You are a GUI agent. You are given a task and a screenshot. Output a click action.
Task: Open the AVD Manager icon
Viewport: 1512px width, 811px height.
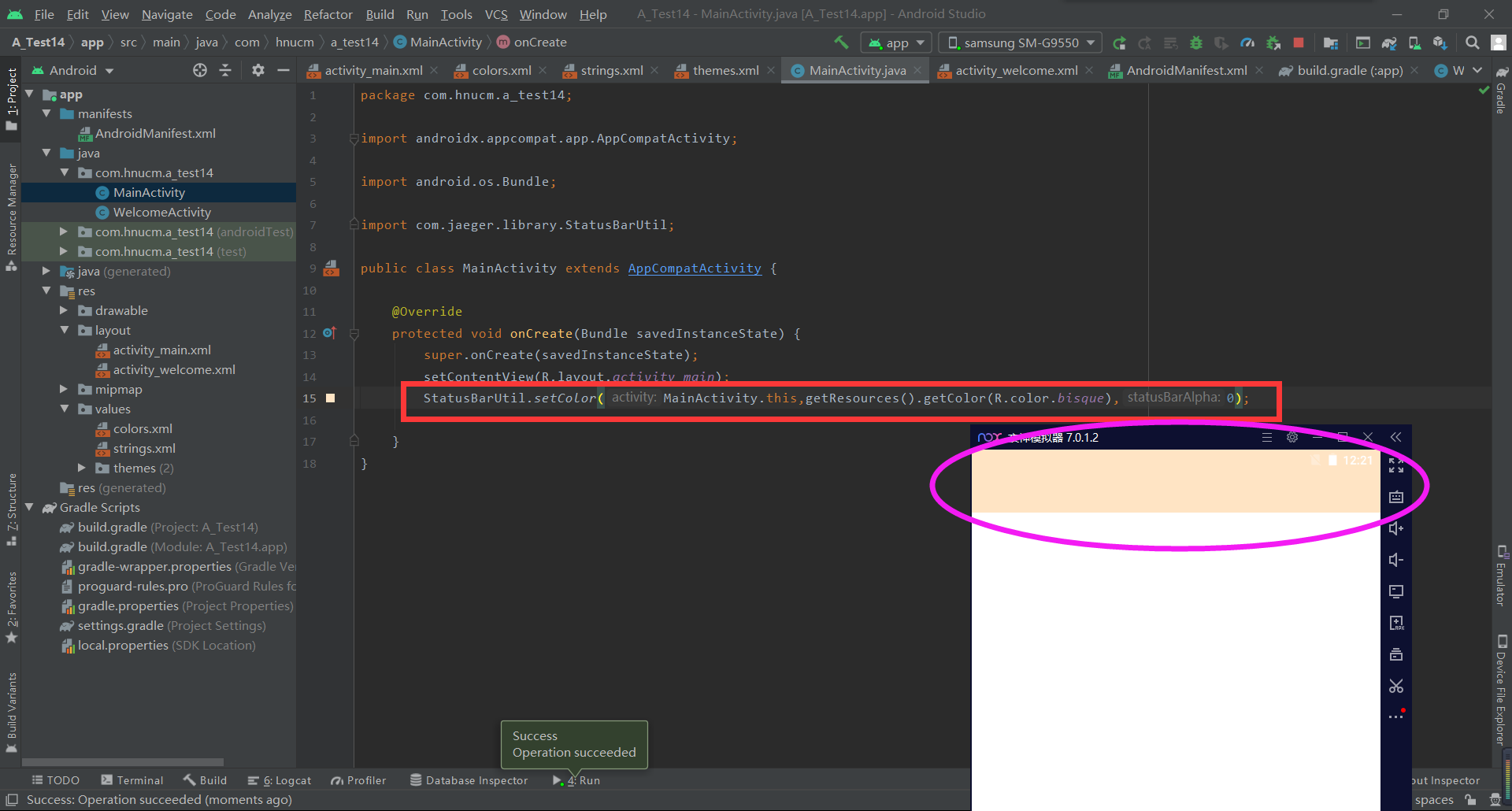(1414, 43)
